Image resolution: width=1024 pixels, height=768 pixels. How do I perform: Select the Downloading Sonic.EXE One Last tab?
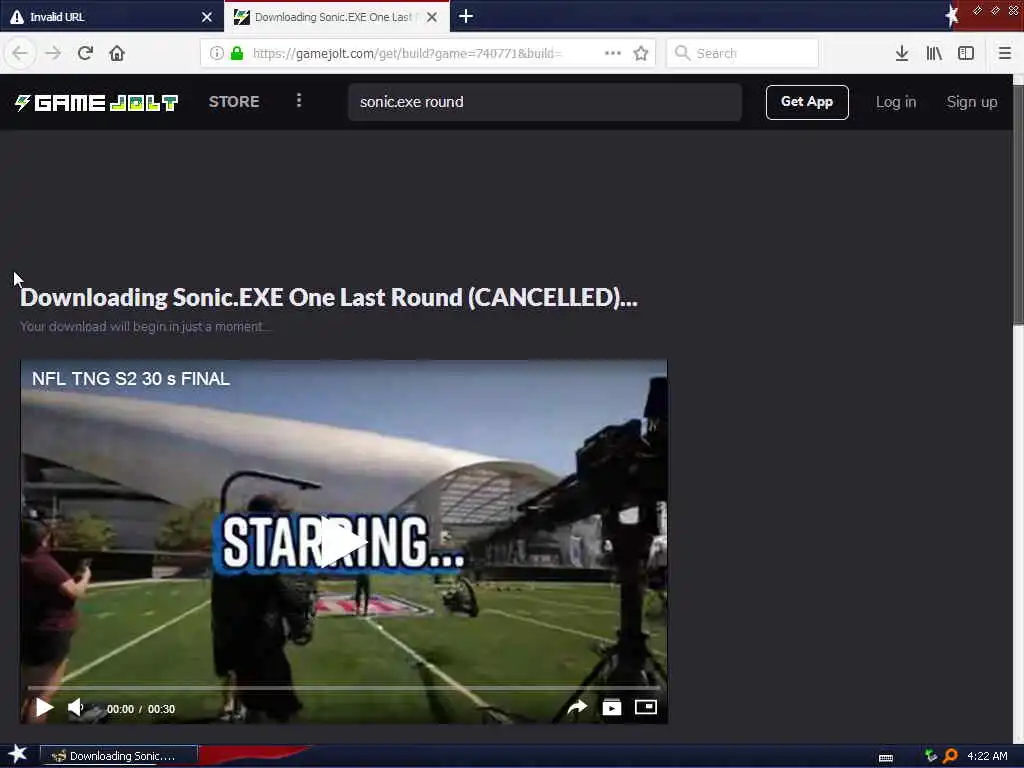[336, 16]
